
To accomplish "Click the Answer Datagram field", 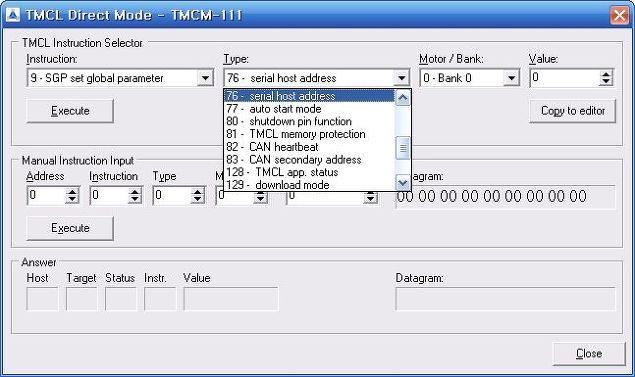I will (x=505, y=299).
